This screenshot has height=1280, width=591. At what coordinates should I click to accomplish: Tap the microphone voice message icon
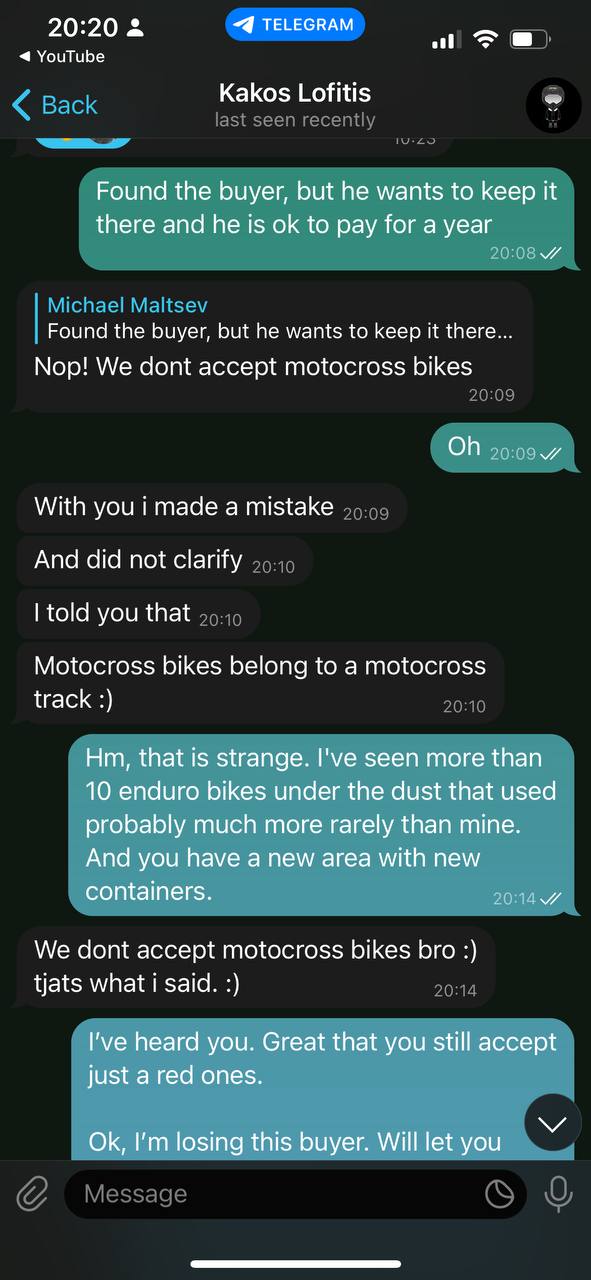(x=558, y=1194)
